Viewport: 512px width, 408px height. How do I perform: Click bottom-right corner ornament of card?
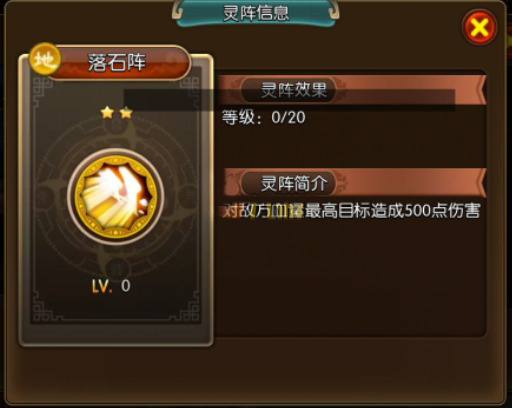(190, 311)
